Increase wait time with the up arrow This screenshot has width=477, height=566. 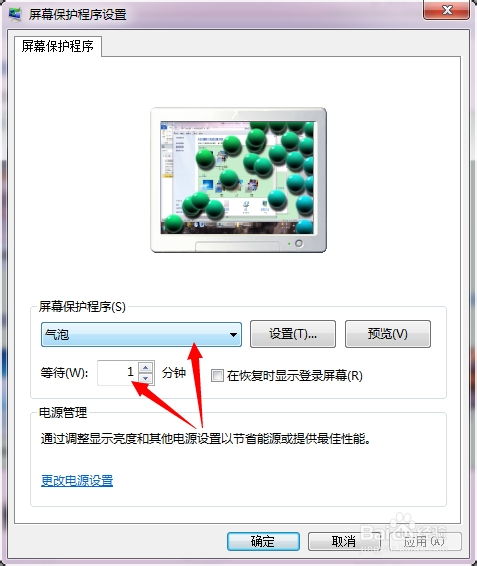coord(146,367)
